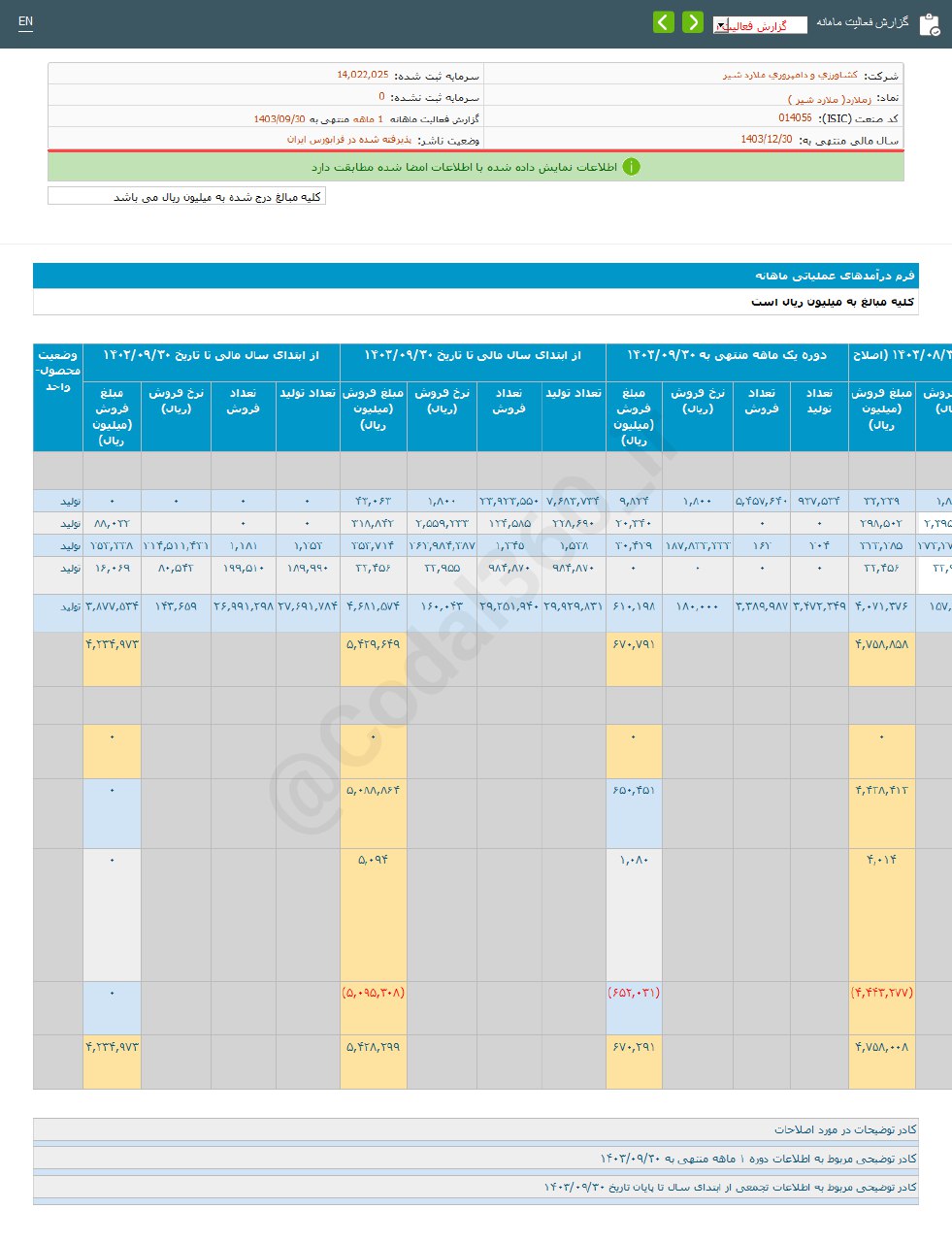Viewport: 952px width, 1242px height.
Task: Click the million-rial amounts note field
Action: [186, 196]
